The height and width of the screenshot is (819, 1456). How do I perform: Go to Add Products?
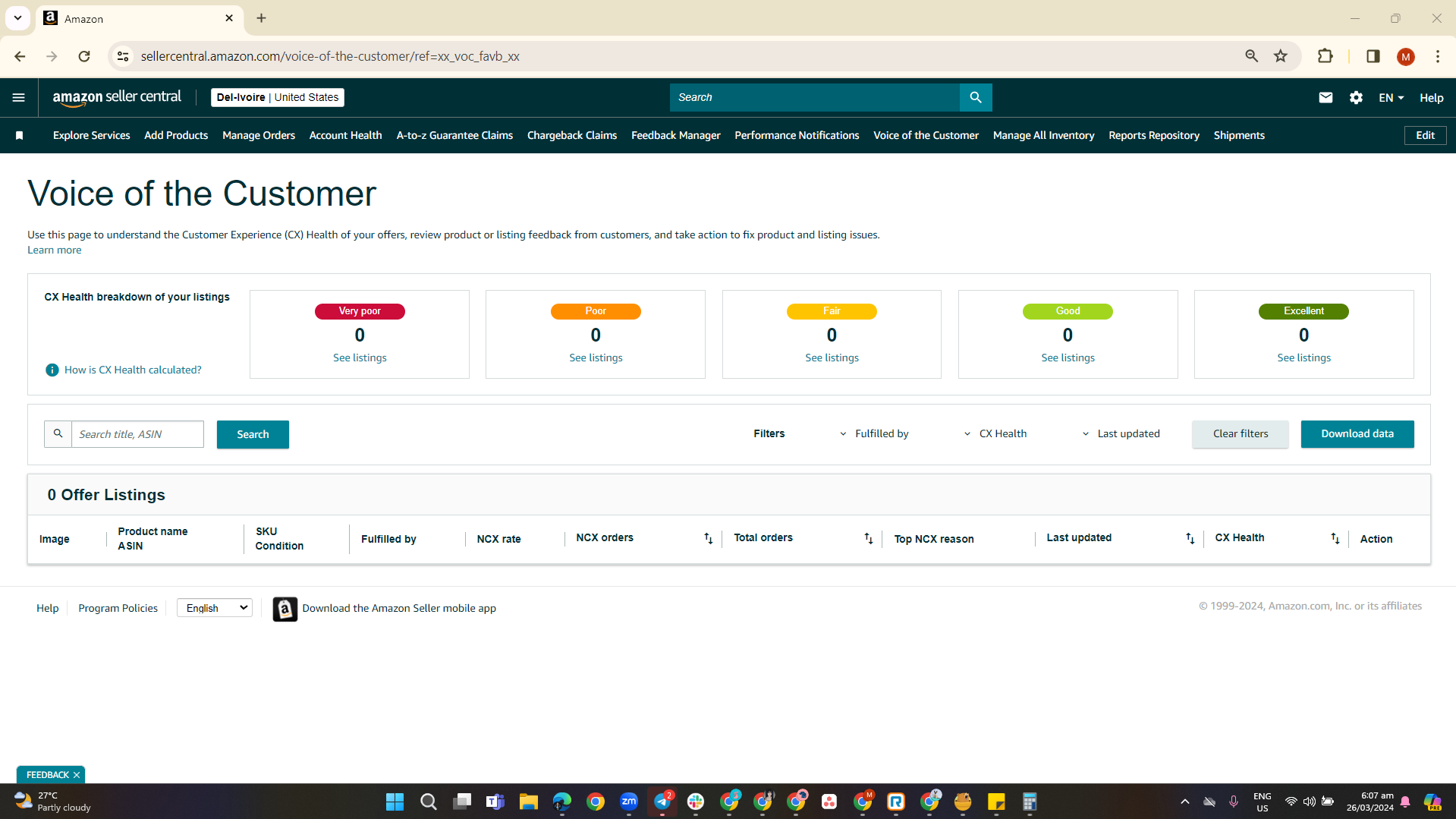pos(176,135)
